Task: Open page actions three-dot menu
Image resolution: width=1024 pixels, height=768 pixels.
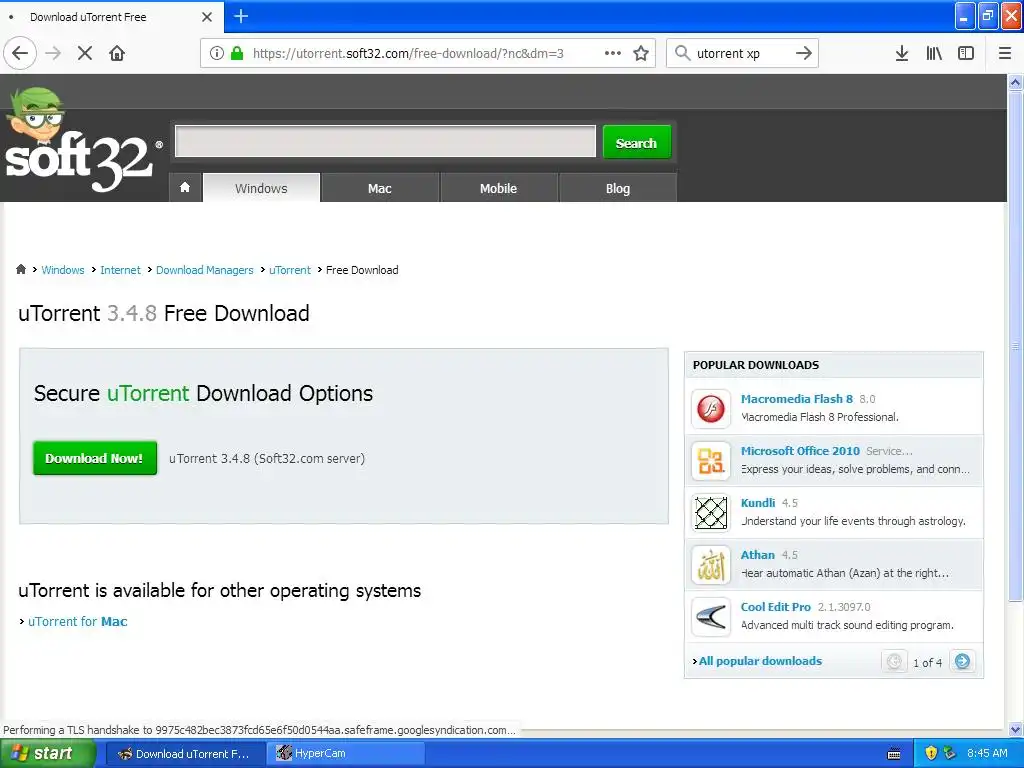Action: click(613, 53)
